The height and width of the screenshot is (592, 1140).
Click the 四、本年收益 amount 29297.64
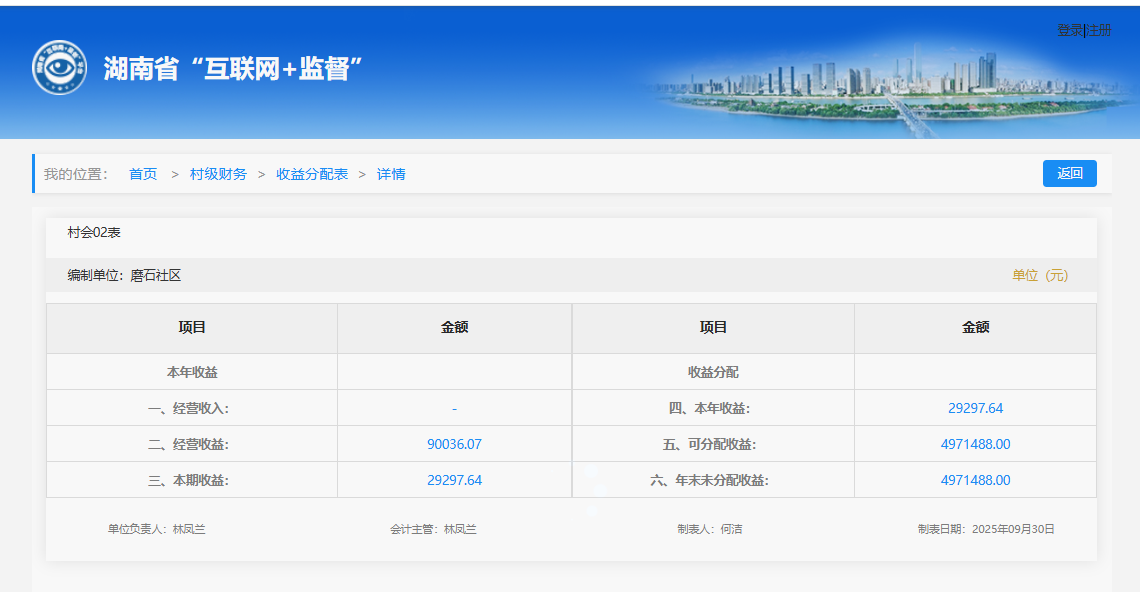[x=975, y=408]
